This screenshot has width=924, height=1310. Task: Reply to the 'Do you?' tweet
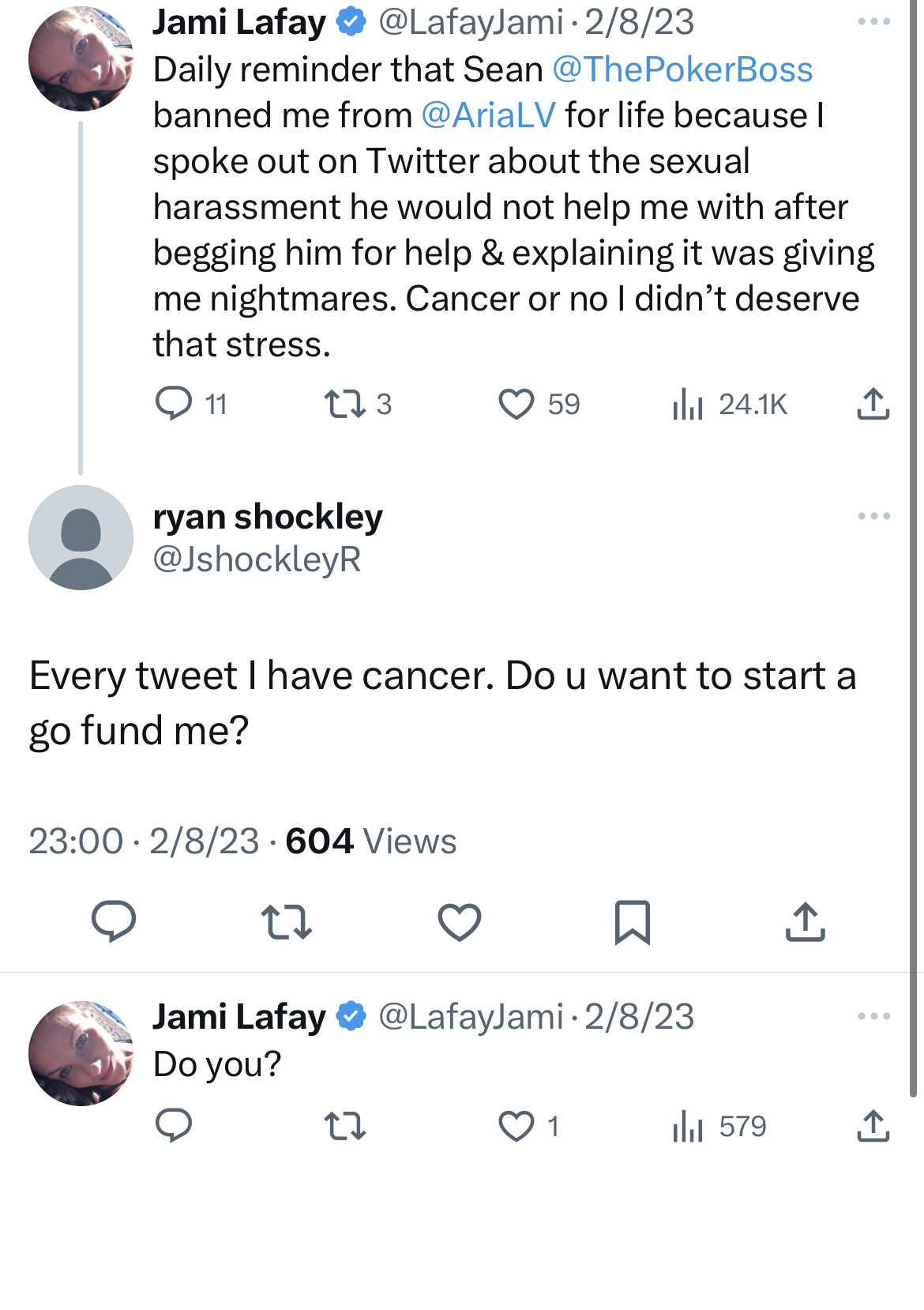(174, 1126)
